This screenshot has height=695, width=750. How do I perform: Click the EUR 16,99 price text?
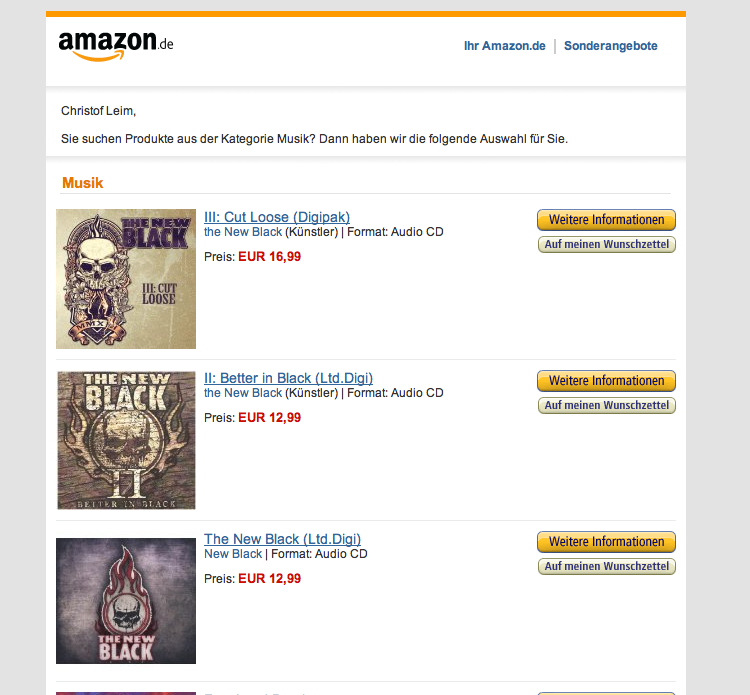pyautogui.click(x=269, y=257)
